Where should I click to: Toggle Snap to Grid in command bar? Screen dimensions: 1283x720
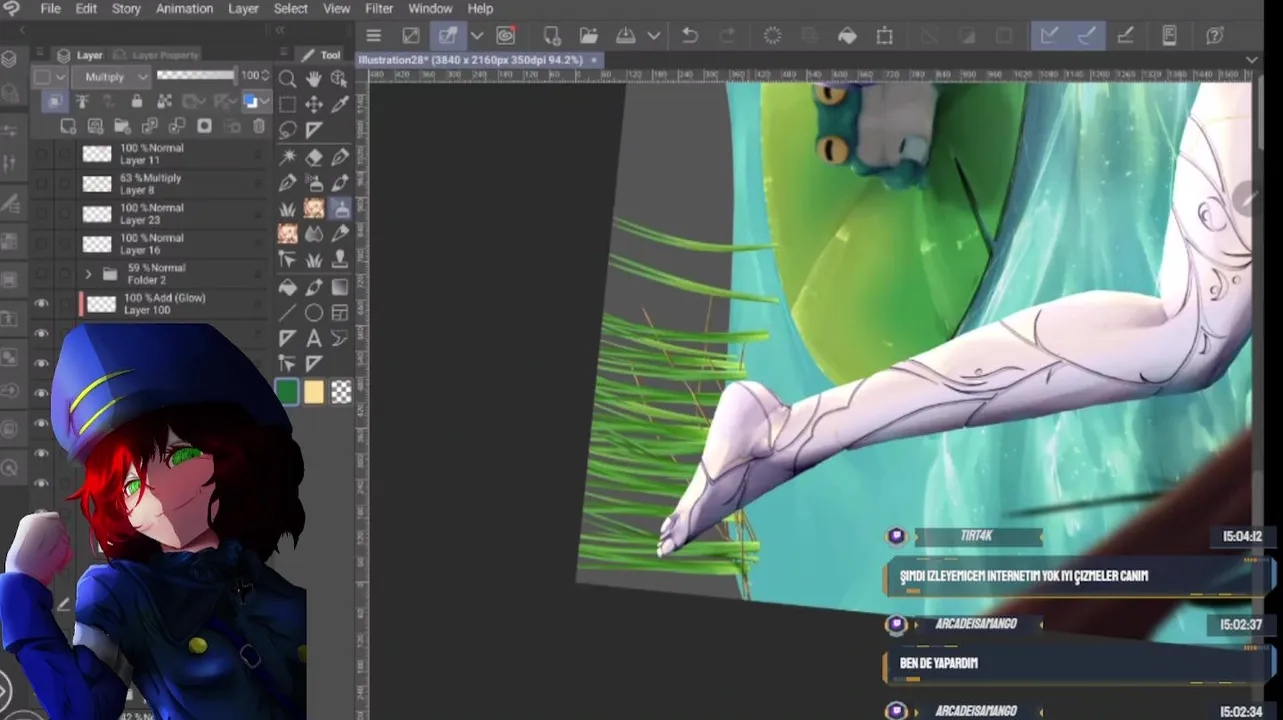[x=1124, y=36]
